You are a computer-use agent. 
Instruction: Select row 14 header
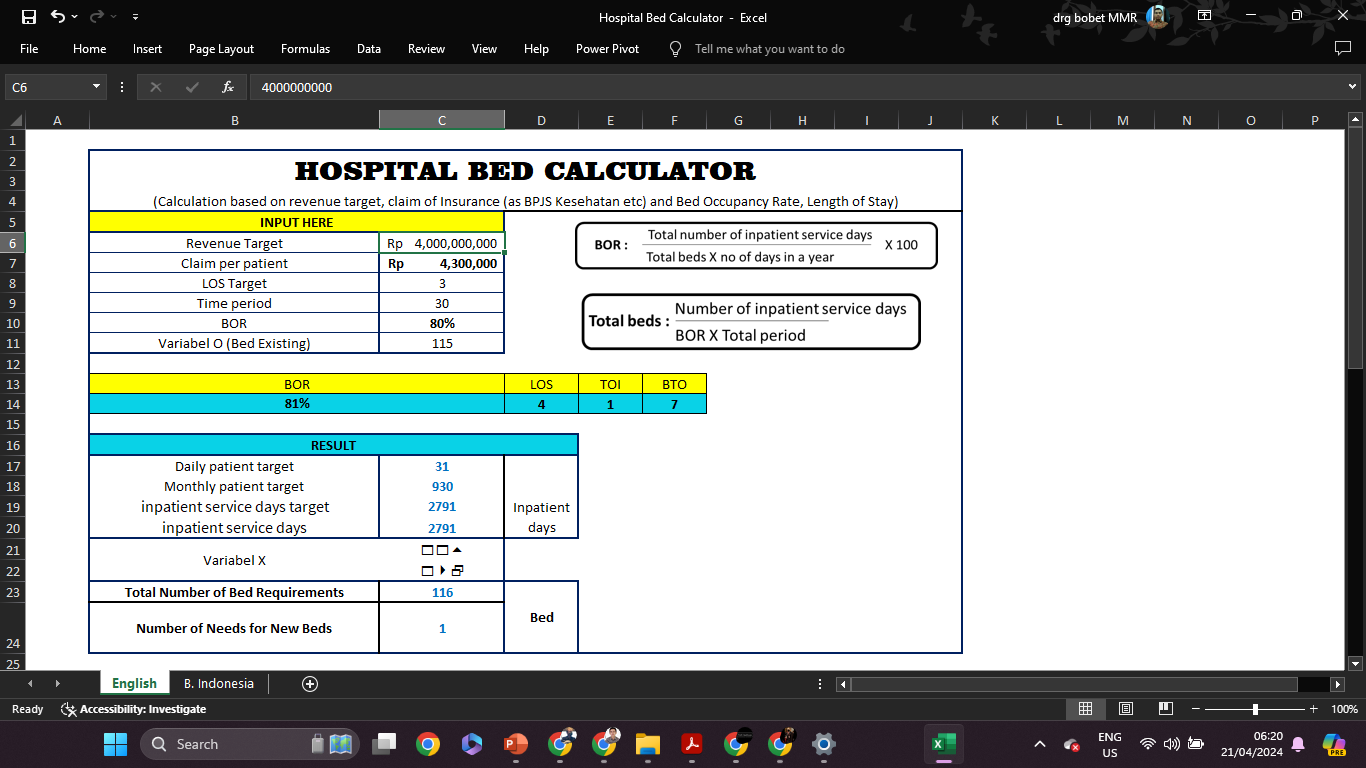coord(12,404)
